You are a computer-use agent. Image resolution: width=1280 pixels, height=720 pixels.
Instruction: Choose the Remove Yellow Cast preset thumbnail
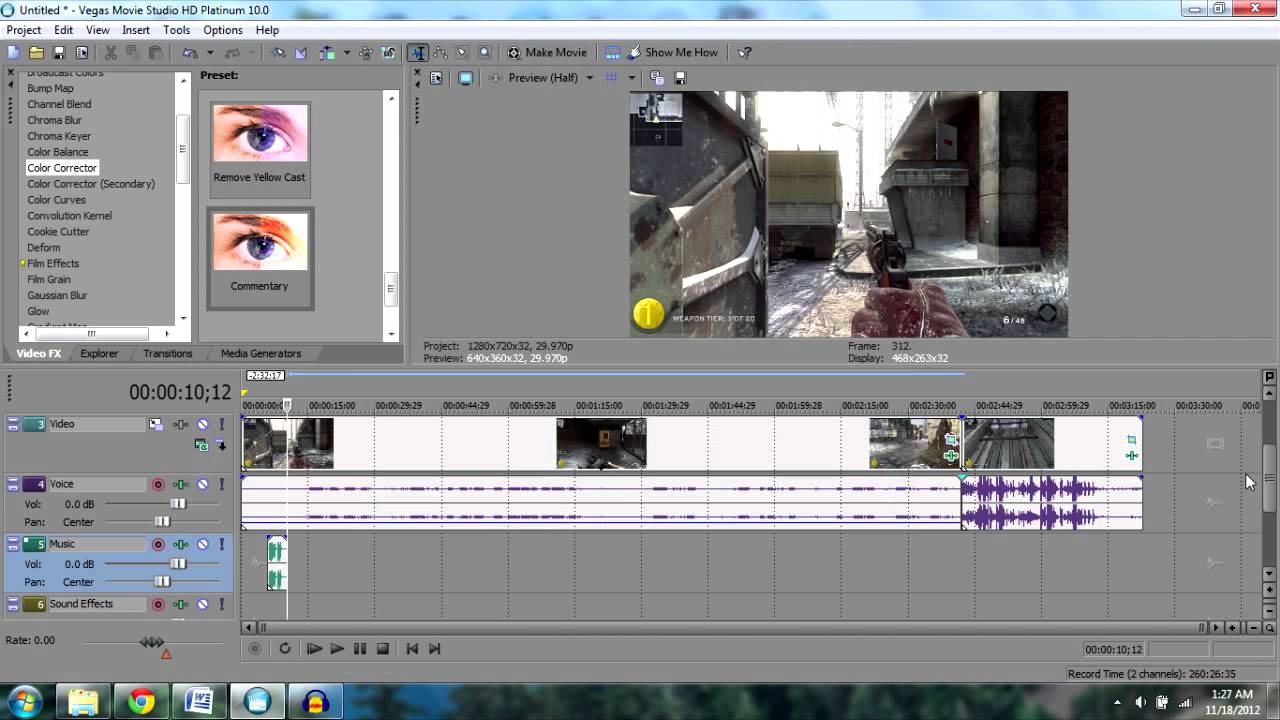pyautogui.click(x=259, y=133)
